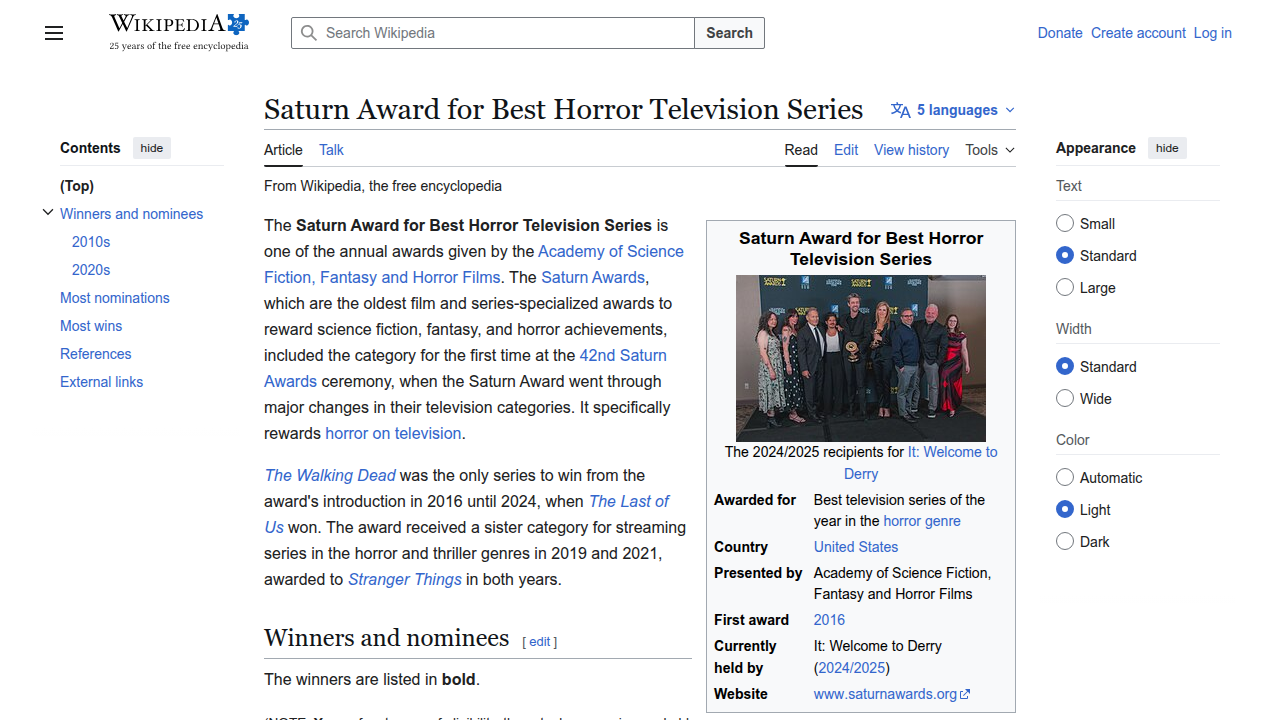Switch to the Talk tab
The image size is (1280, 720).
(x=331, y=150)
